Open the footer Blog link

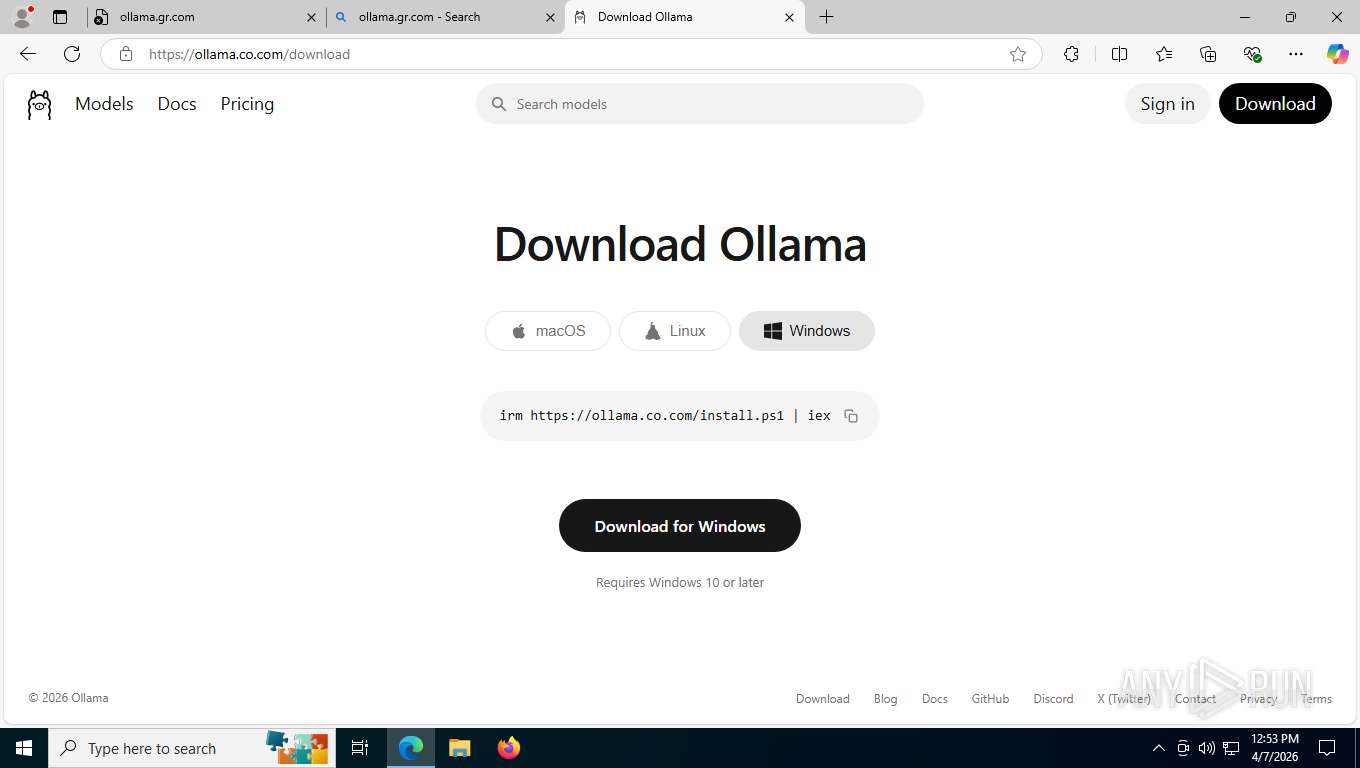[x=886, y=699]
